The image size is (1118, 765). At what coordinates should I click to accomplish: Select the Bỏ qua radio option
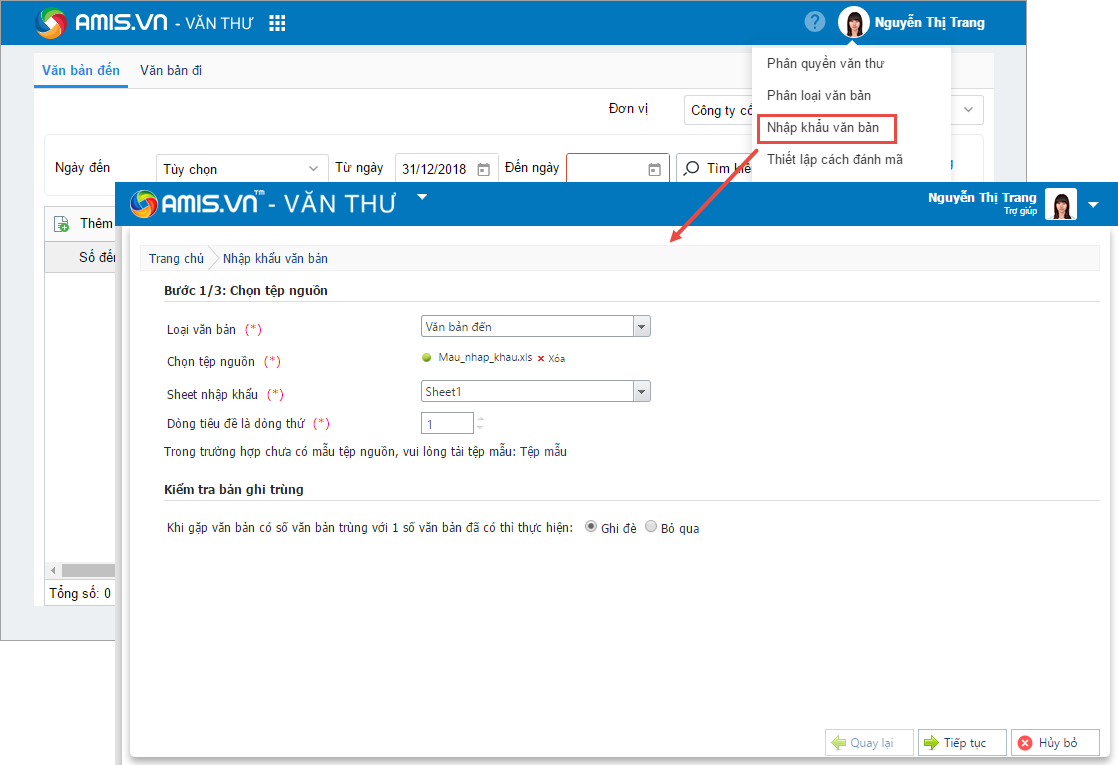pyautogui.click(x=651, y=527)
